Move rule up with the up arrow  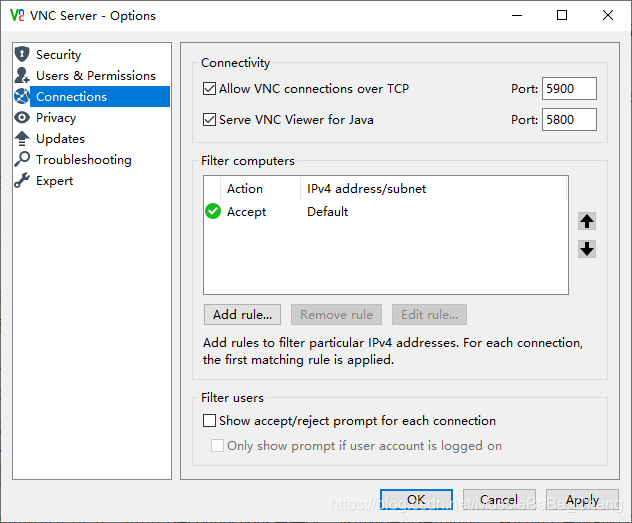[586, 221]
